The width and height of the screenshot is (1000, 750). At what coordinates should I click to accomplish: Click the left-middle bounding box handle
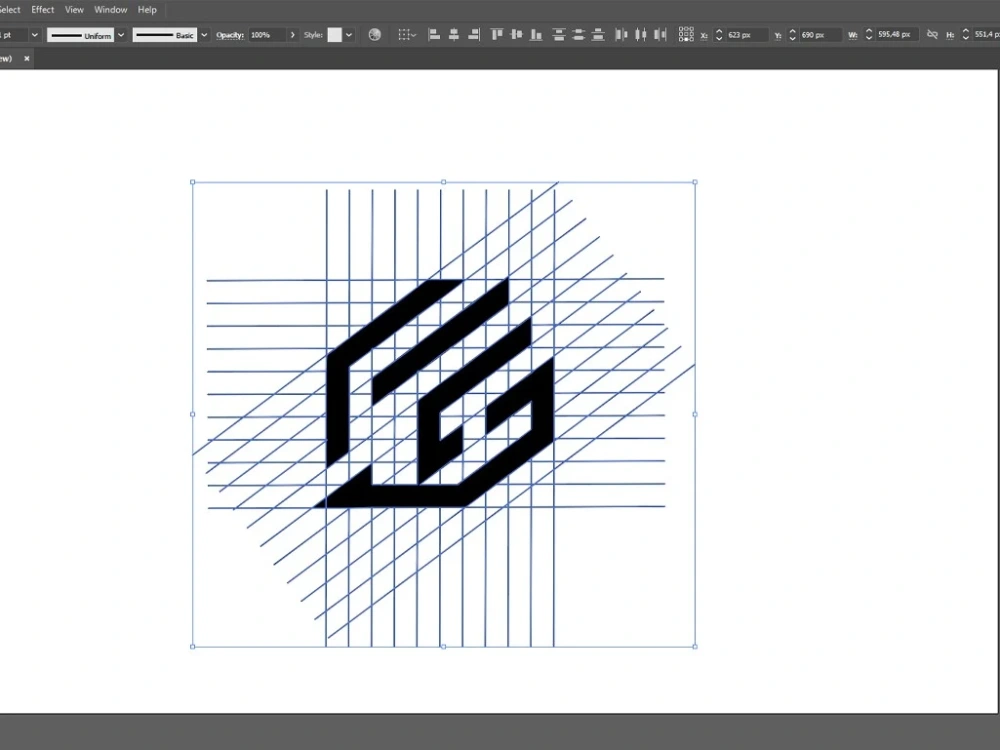pyautogui.click(x=193, y=415)
